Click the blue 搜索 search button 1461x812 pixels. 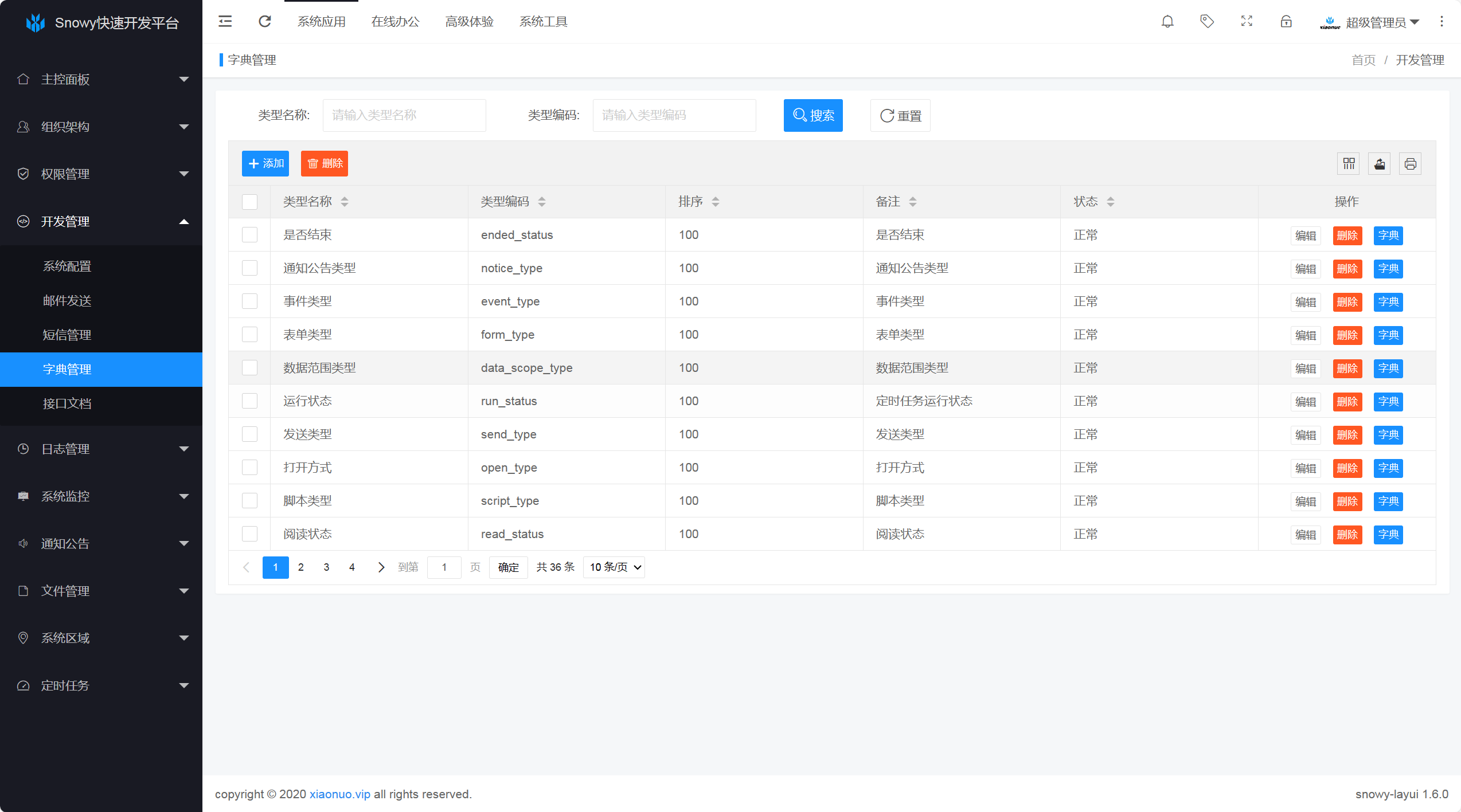tap(812, 115)
